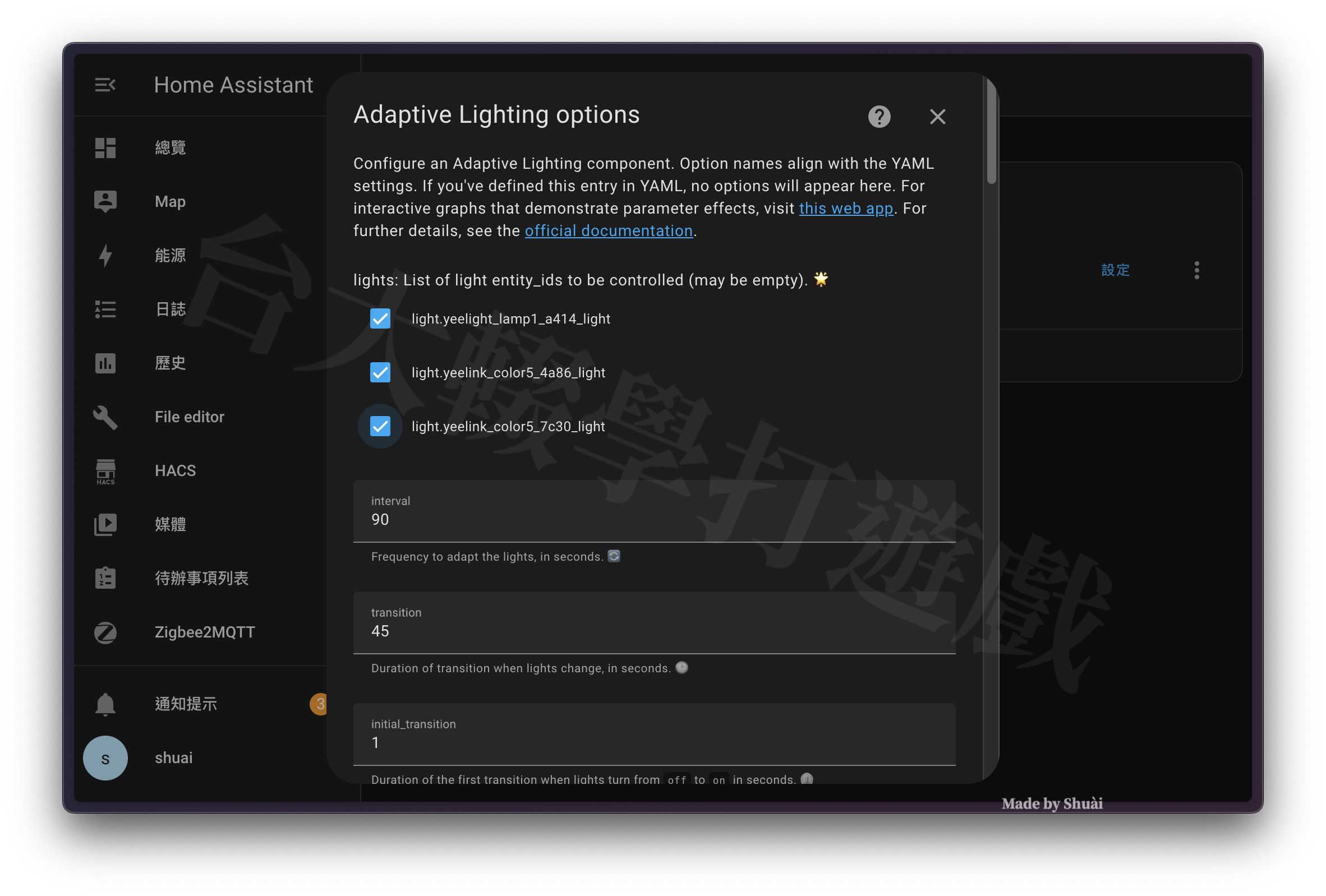The image size is (1326, 896).
Task: Collapse the sidebar with the menu icon
Action: point(105,85)
